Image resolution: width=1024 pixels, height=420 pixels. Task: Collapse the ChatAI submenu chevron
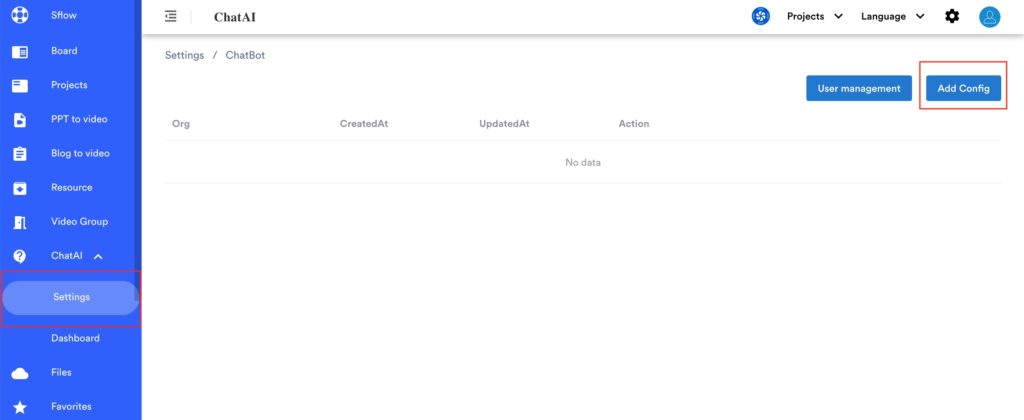[98, 257]
